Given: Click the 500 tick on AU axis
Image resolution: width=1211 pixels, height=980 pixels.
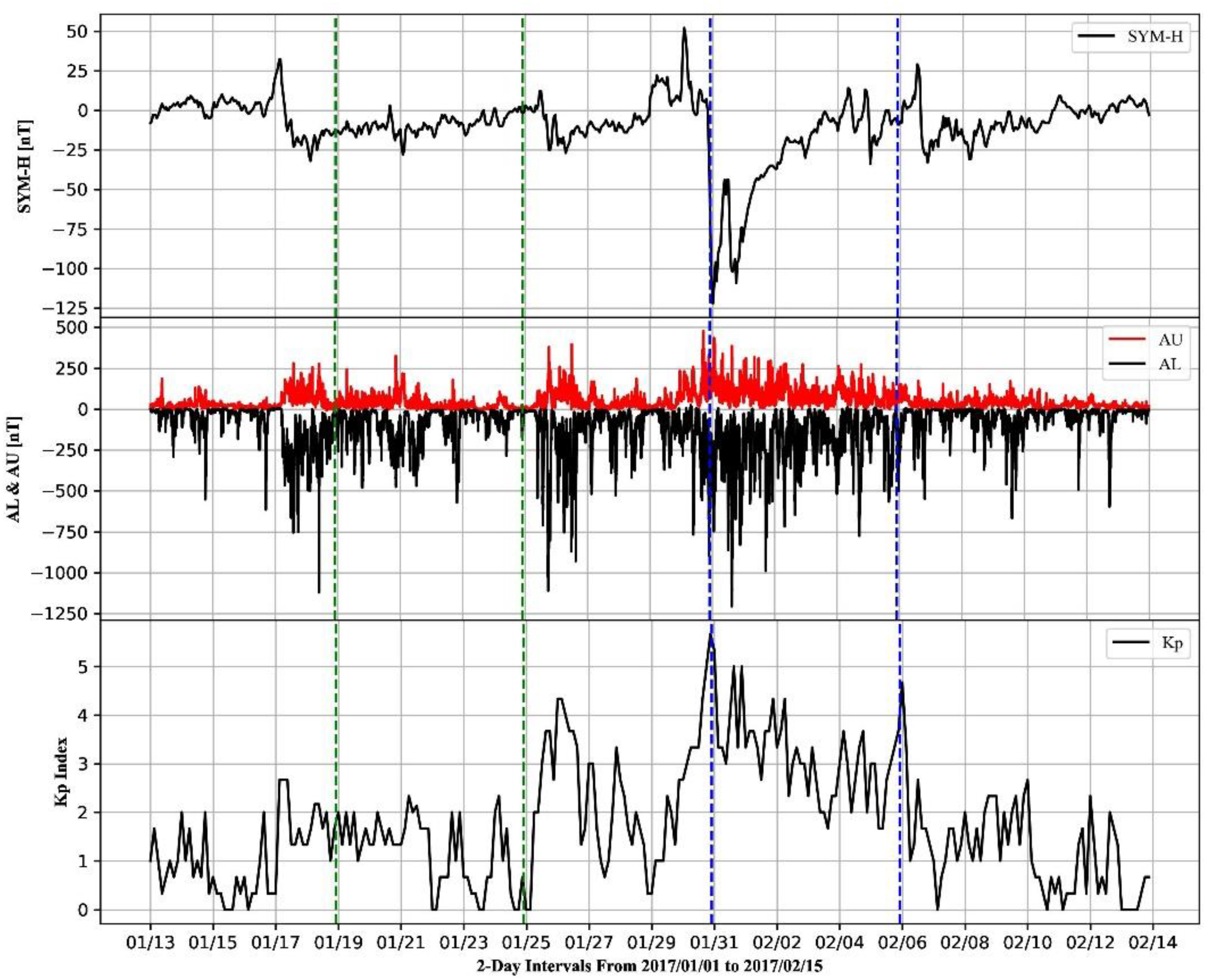Looking at the screenshot, I should pos(72,327).
